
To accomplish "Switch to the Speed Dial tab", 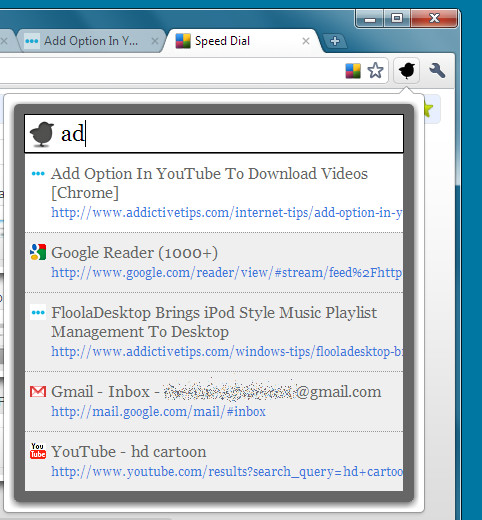I will click(243, 41).
